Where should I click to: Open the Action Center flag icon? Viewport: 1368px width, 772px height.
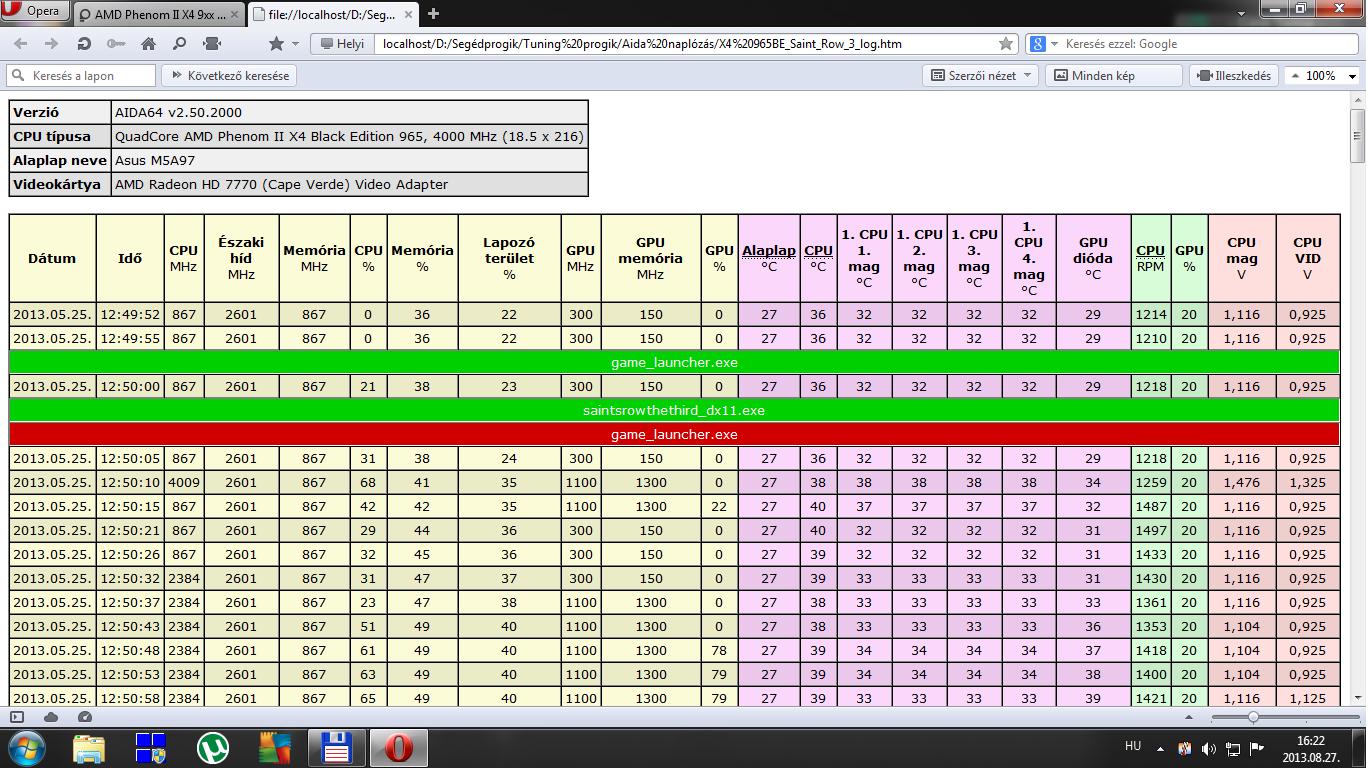point(1257,748)
